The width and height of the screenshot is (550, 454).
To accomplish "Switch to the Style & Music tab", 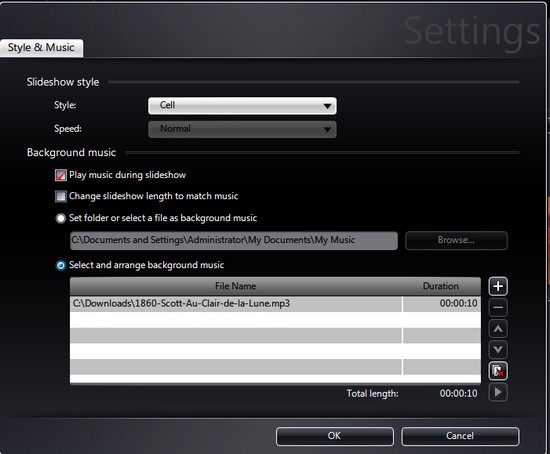I will click(x=41, y=48).
